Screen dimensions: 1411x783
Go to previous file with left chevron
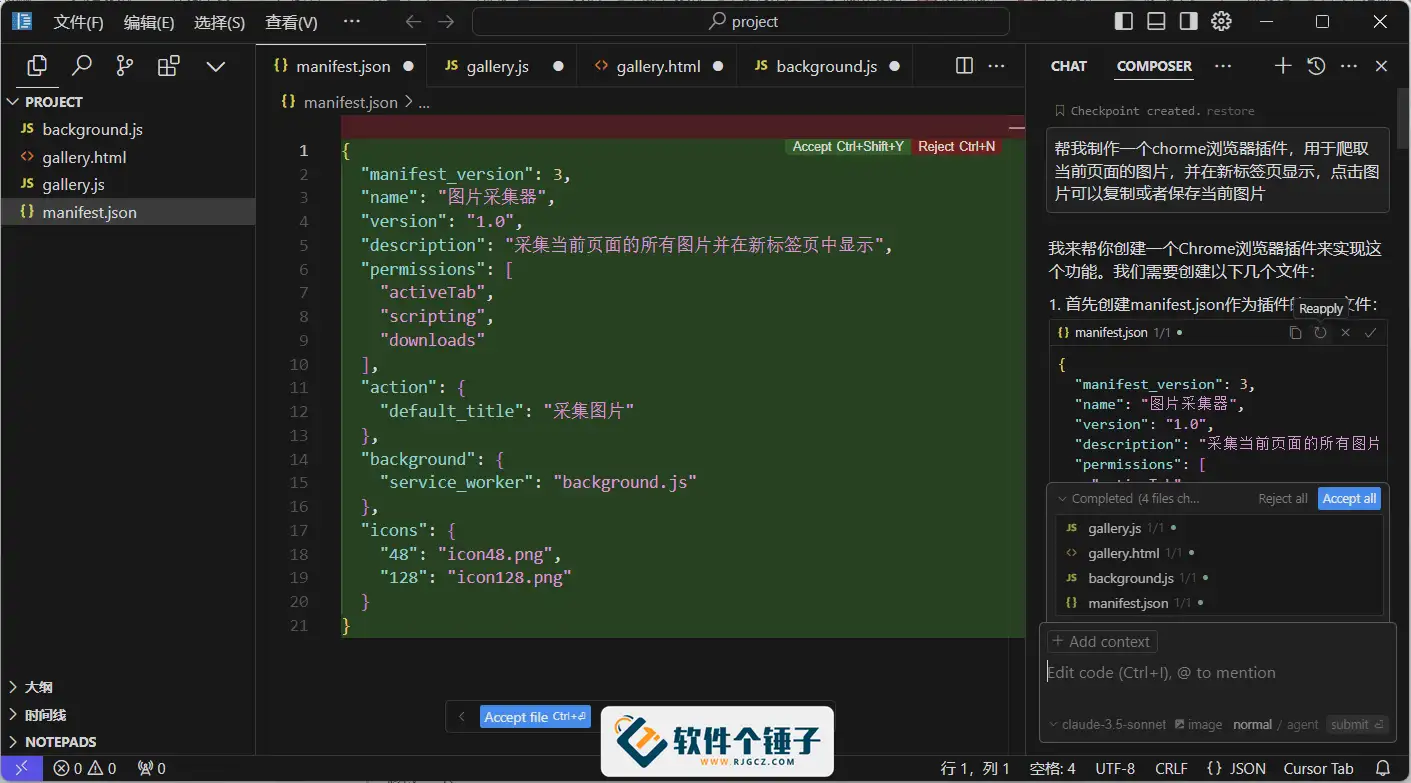pos(462,717)
